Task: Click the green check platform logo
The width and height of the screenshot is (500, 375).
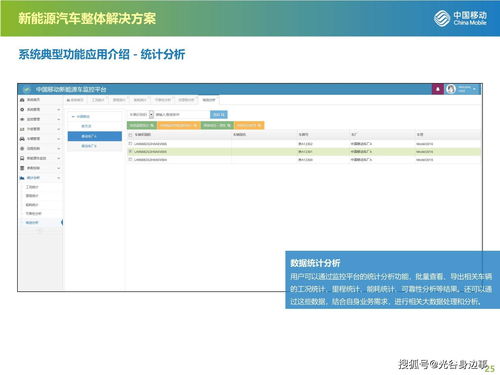Action: [x=27, y=89]
